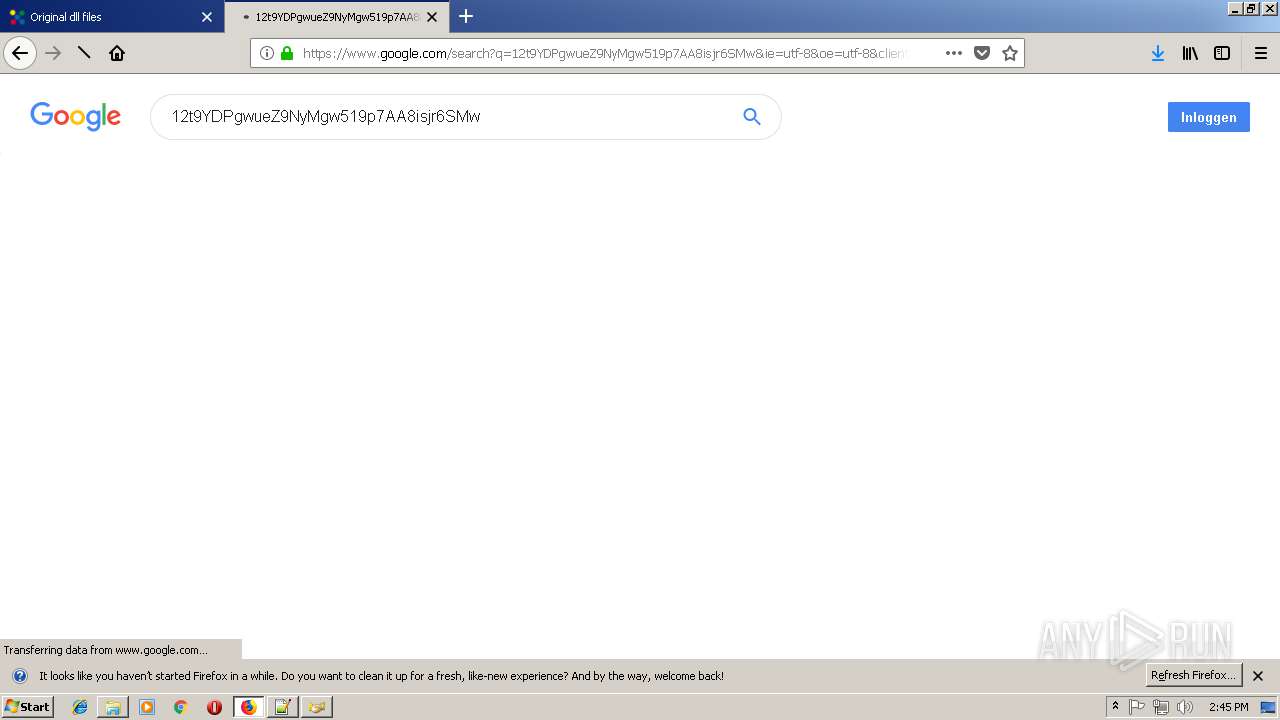Open the Firefox downloads panel
This screenshot has width=1280, height=720.
[x=1158, y=53]
